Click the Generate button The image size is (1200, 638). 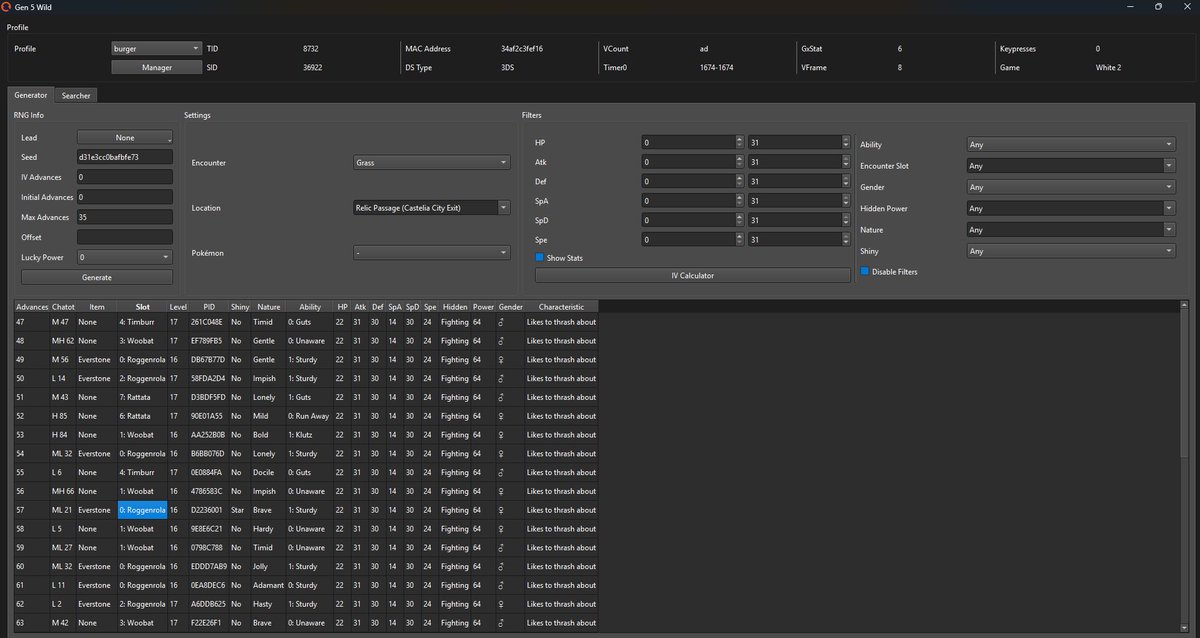pyautogui.click(x=97, y=277)
